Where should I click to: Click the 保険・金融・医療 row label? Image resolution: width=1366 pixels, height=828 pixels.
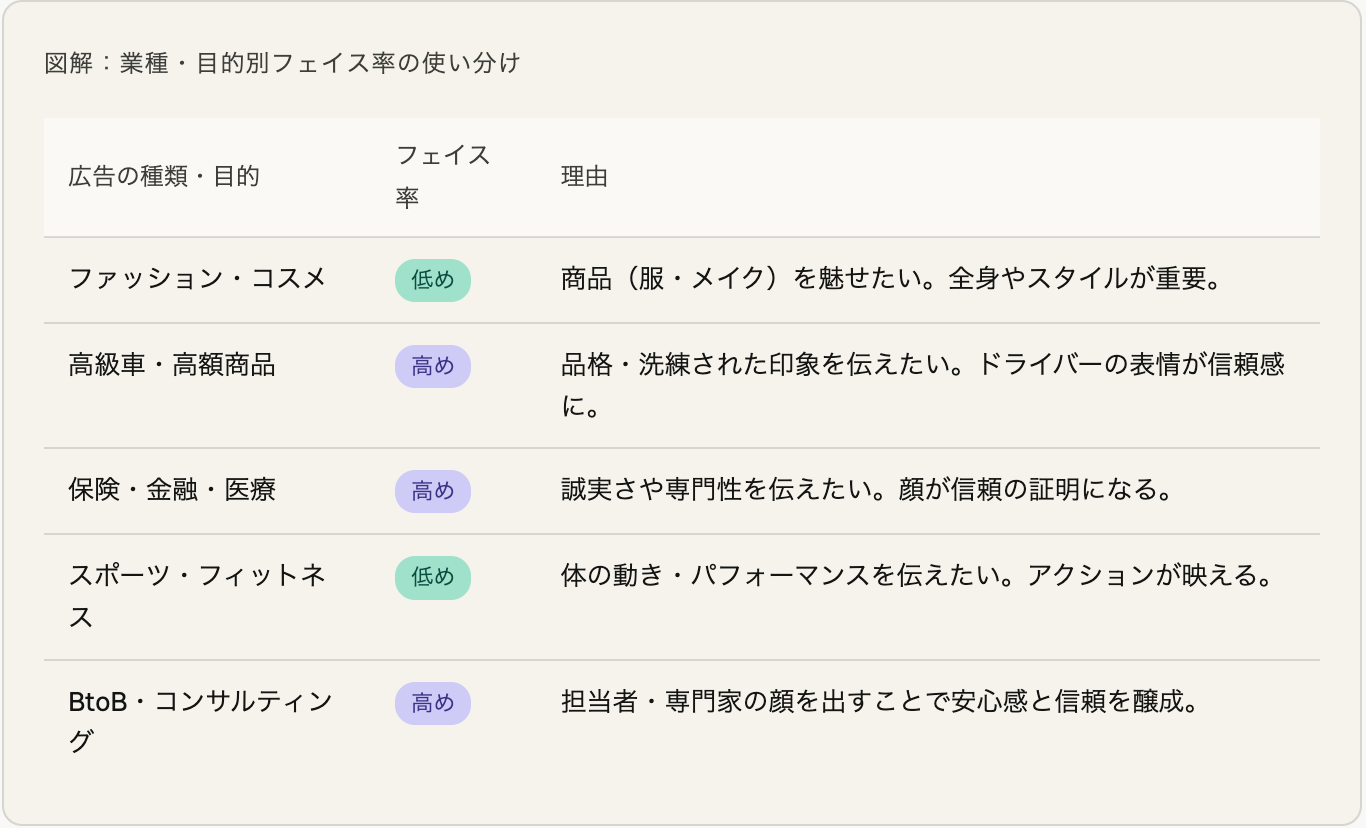click(172, 490)
